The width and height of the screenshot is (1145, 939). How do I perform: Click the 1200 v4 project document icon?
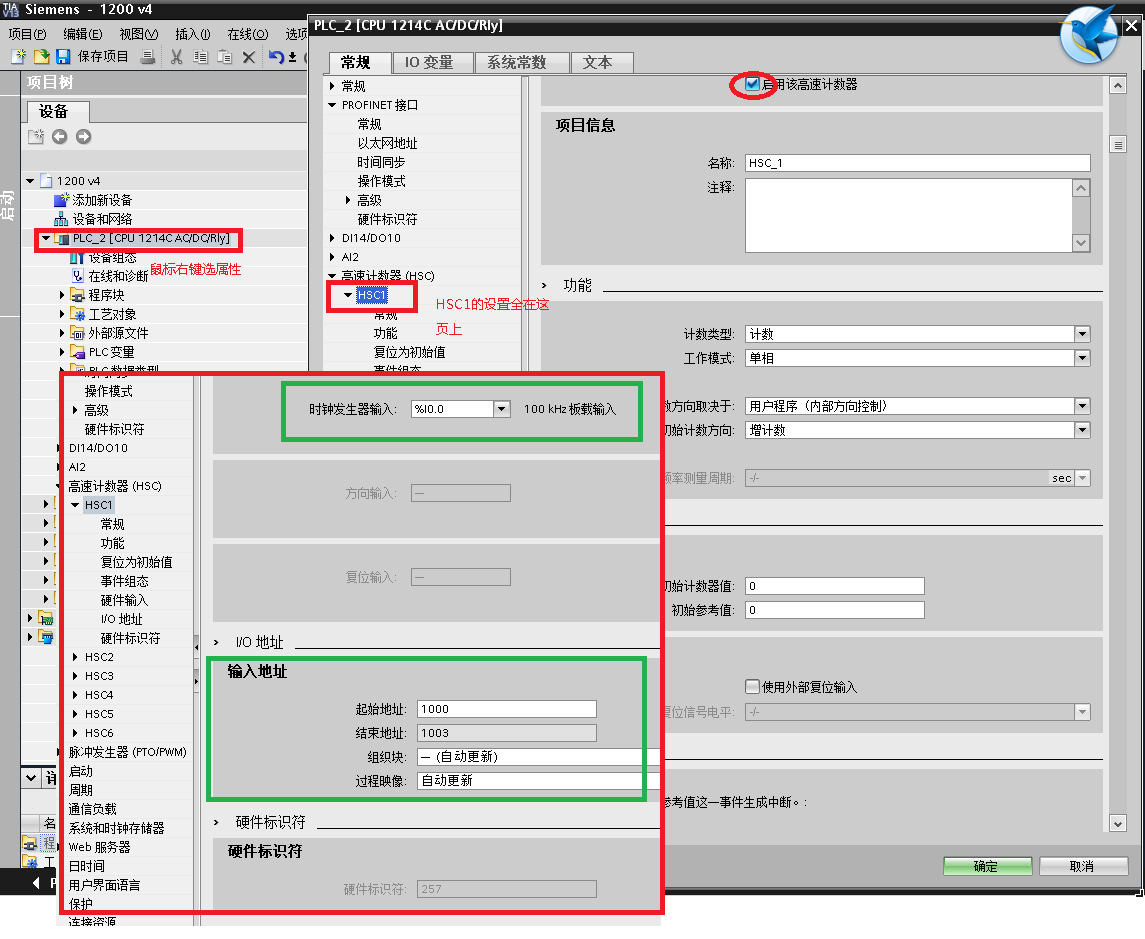click(46, 180)
